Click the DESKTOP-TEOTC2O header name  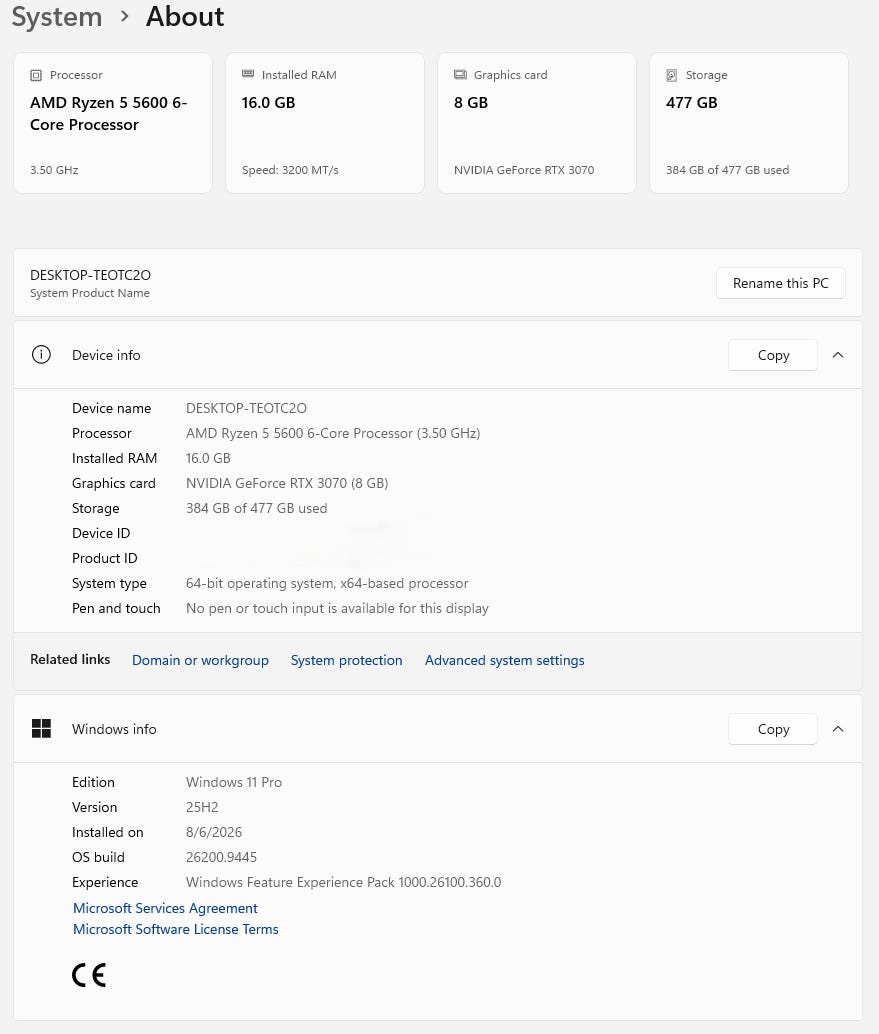pyautogui.click(x=90, y=275)
